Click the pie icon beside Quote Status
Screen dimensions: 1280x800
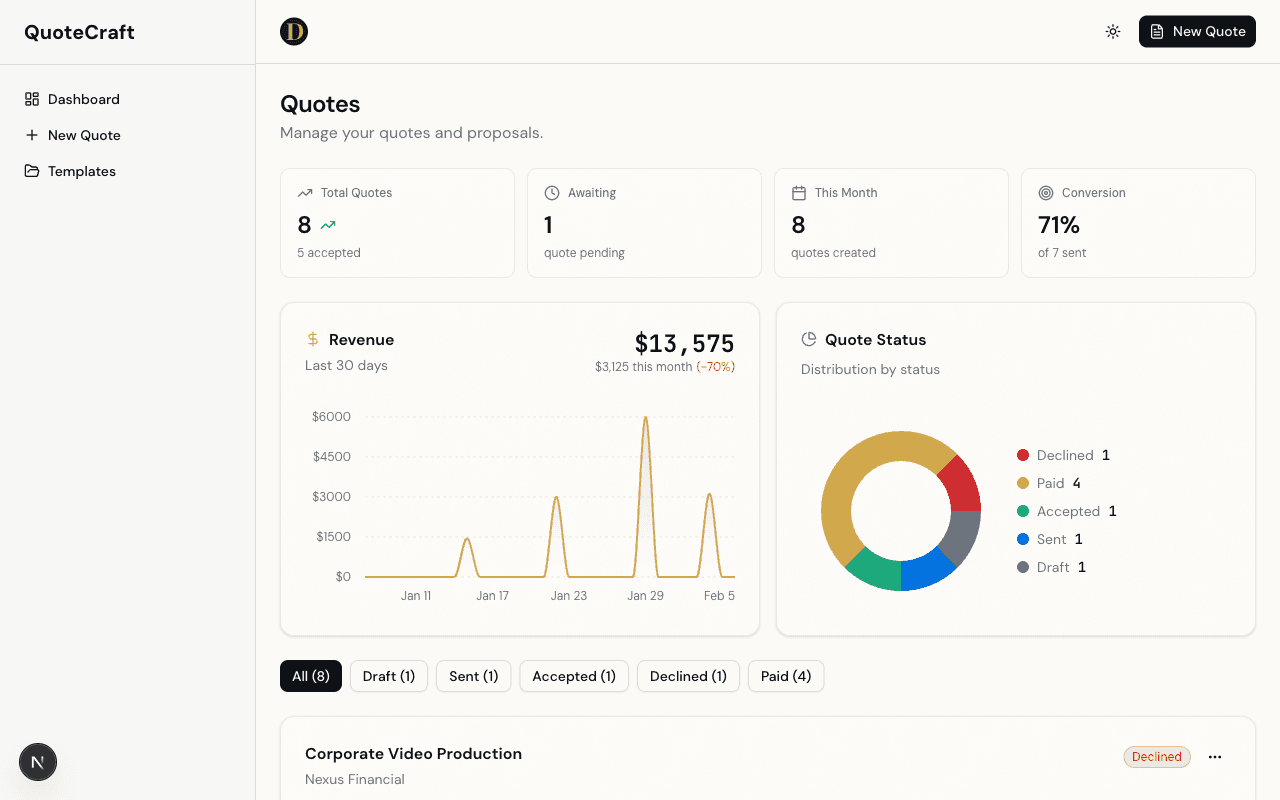pos(809,339)
